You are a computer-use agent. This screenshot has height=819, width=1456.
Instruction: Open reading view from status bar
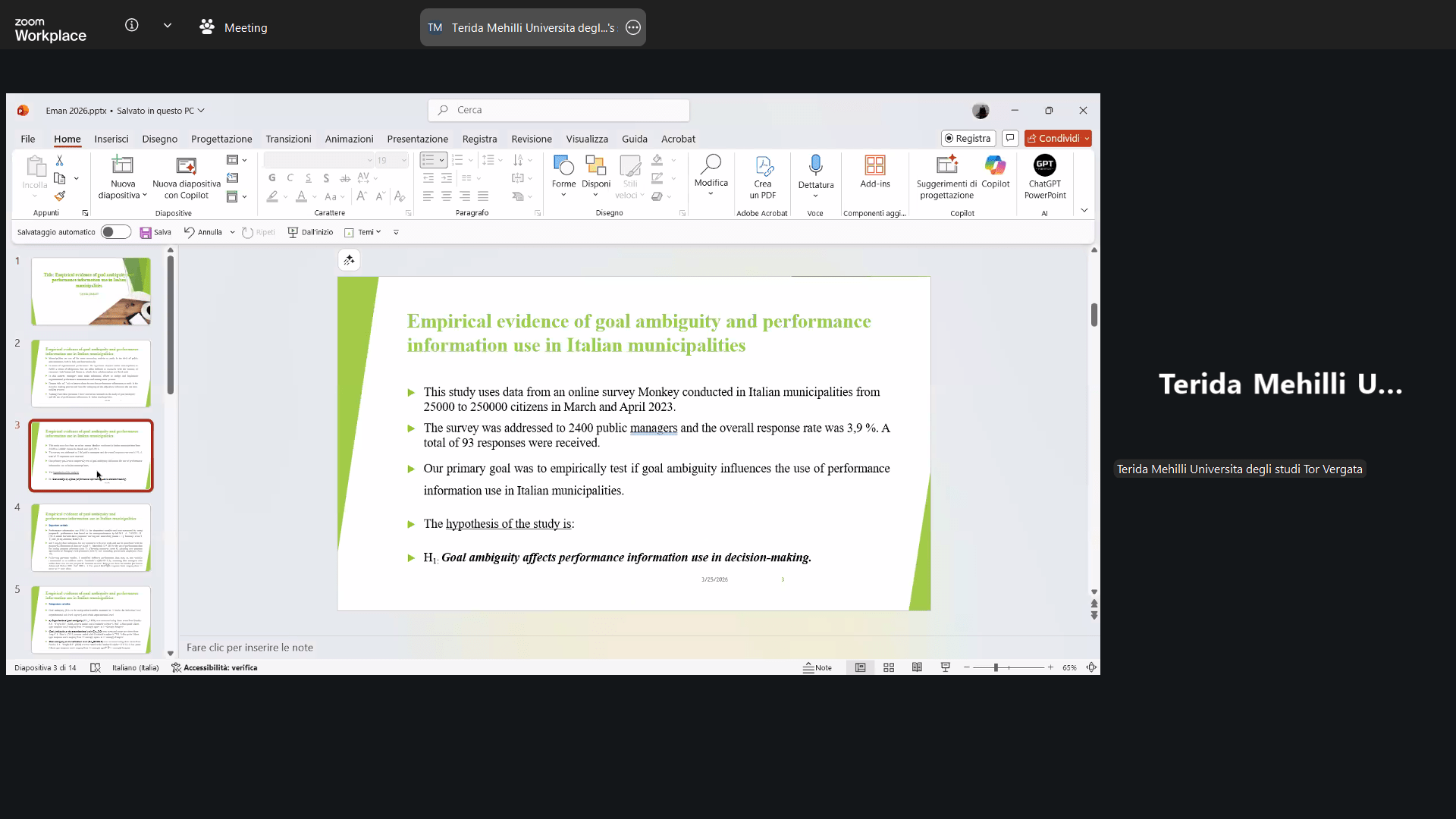point(917,667)
